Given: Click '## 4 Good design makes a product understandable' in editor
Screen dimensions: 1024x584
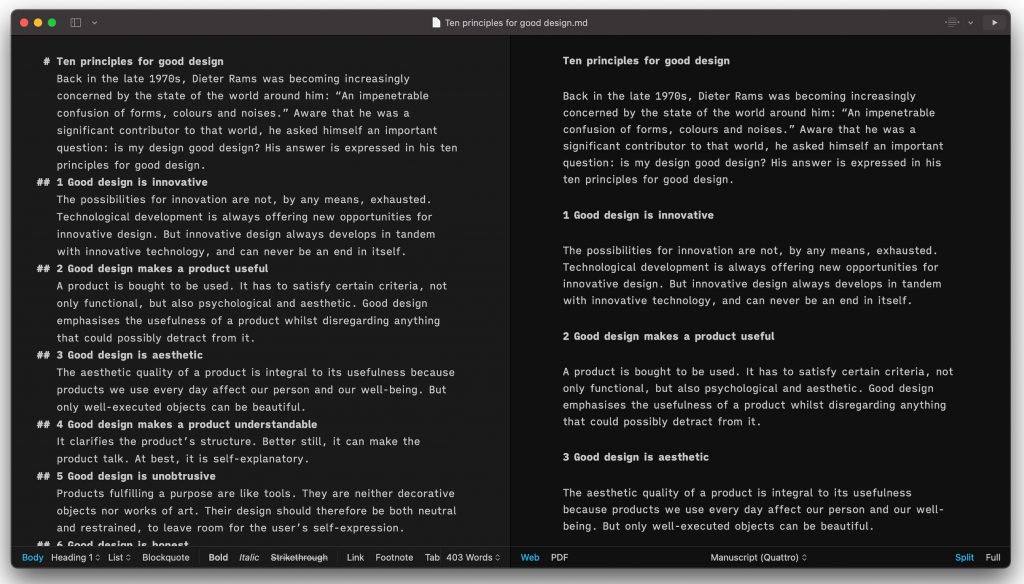Looking at the screenshot, I should (177, 425).
